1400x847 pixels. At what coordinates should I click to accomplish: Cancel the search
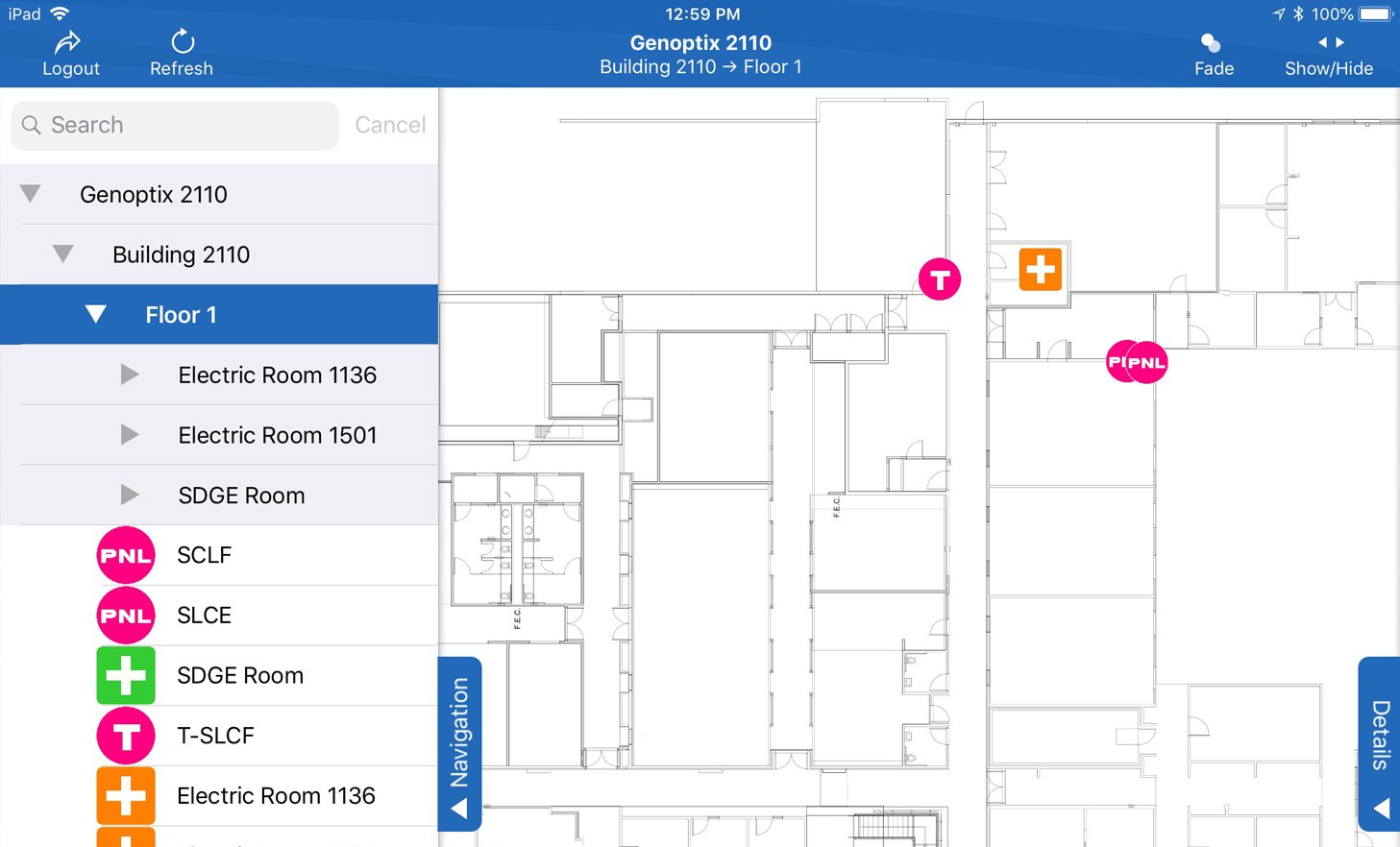tap(389, 125)
